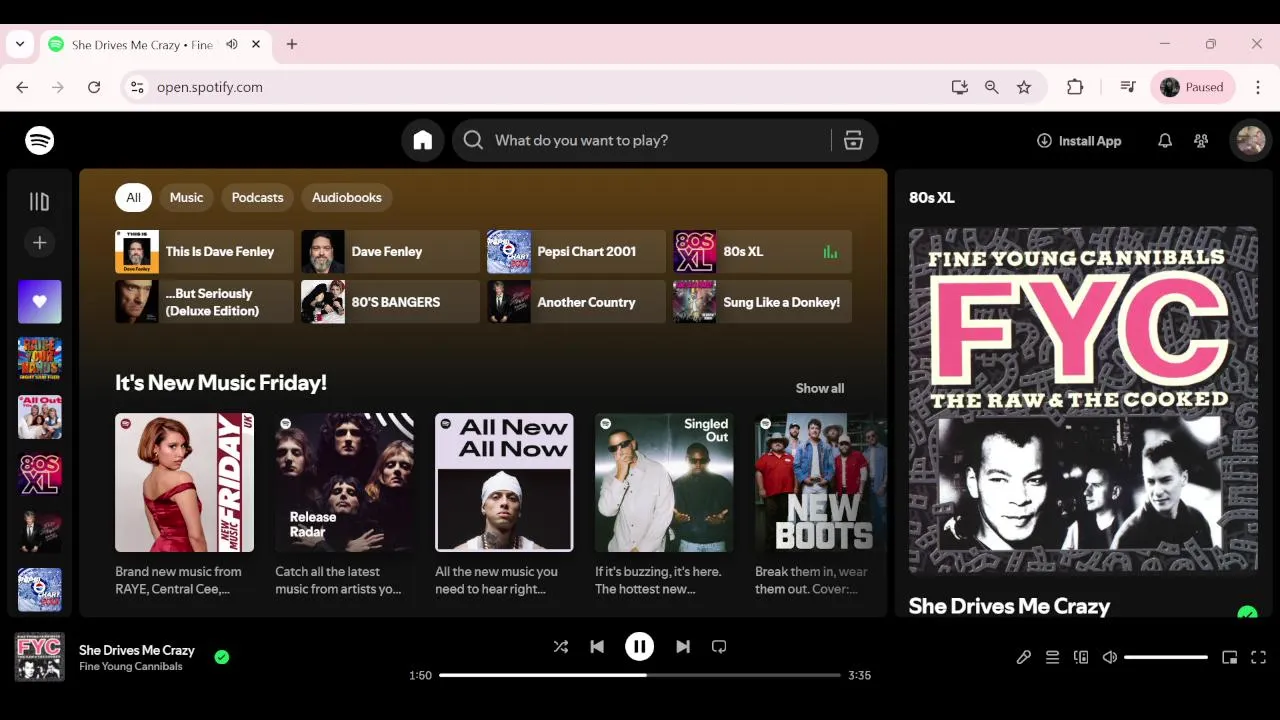Open Another Country shortcut

point(576,302)
